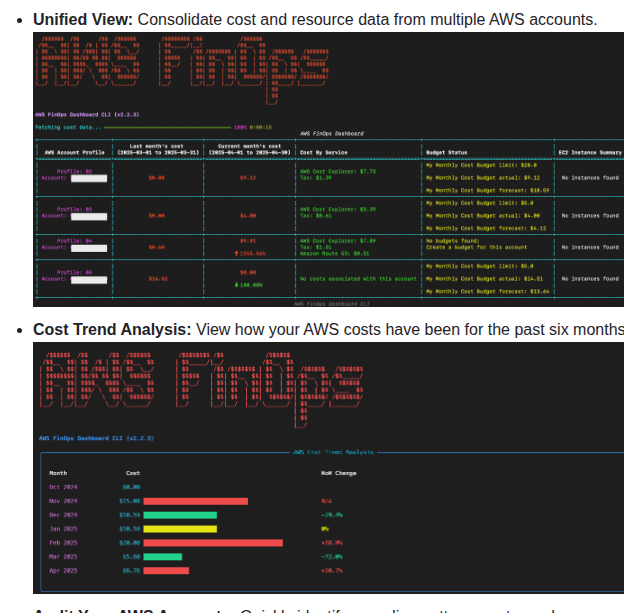The height and width of the screenshot is (613, 624).
Task: Click the 'Feb 2025' month label
Action: pos(63,543)
